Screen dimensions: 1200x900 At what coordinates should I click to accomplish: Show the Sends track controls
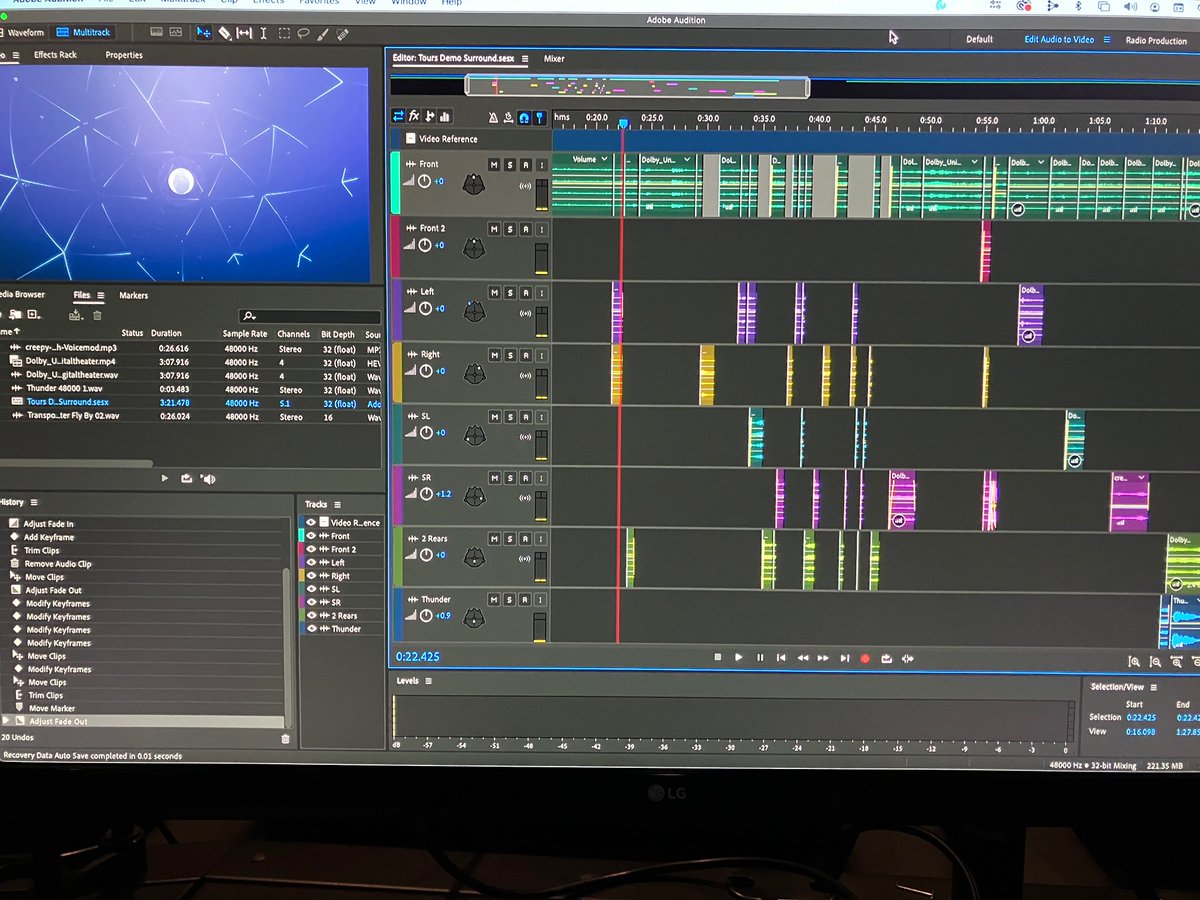(429, 116)
